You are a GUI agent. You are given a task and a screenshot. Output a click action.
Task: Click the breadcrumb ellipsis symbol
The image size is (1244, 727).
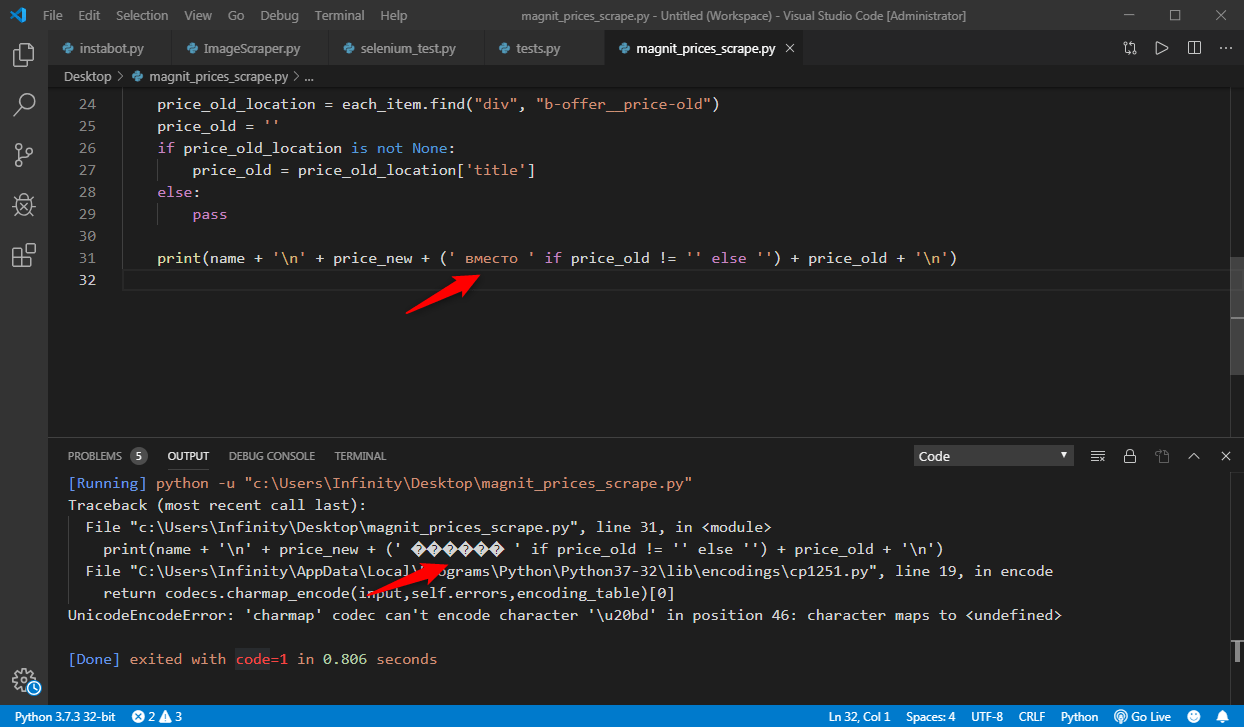click(309, 76)
